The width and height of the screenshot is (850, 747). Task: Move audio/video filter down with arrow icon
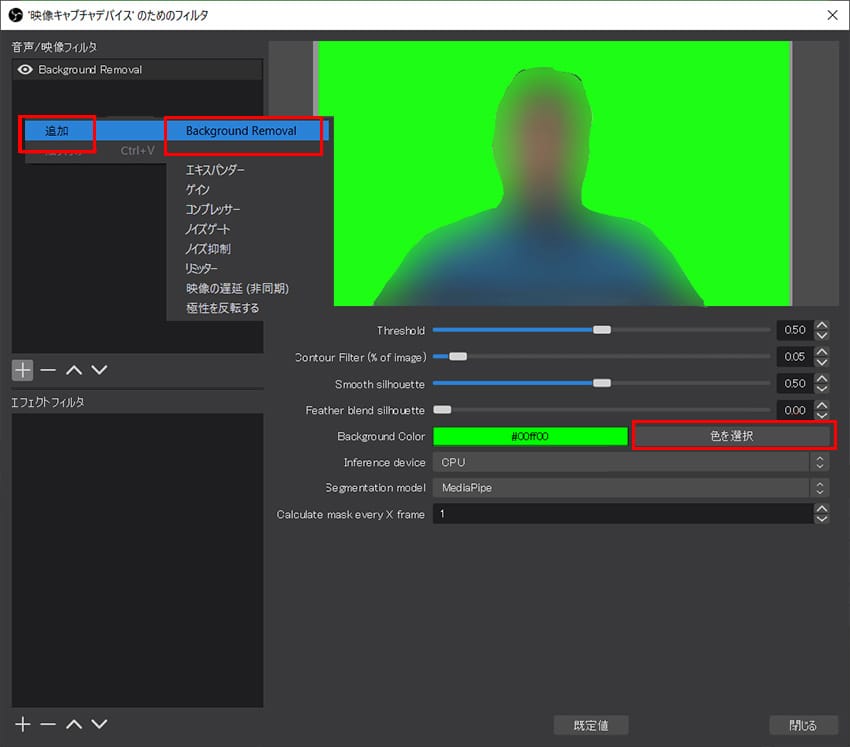click(99, 369)
